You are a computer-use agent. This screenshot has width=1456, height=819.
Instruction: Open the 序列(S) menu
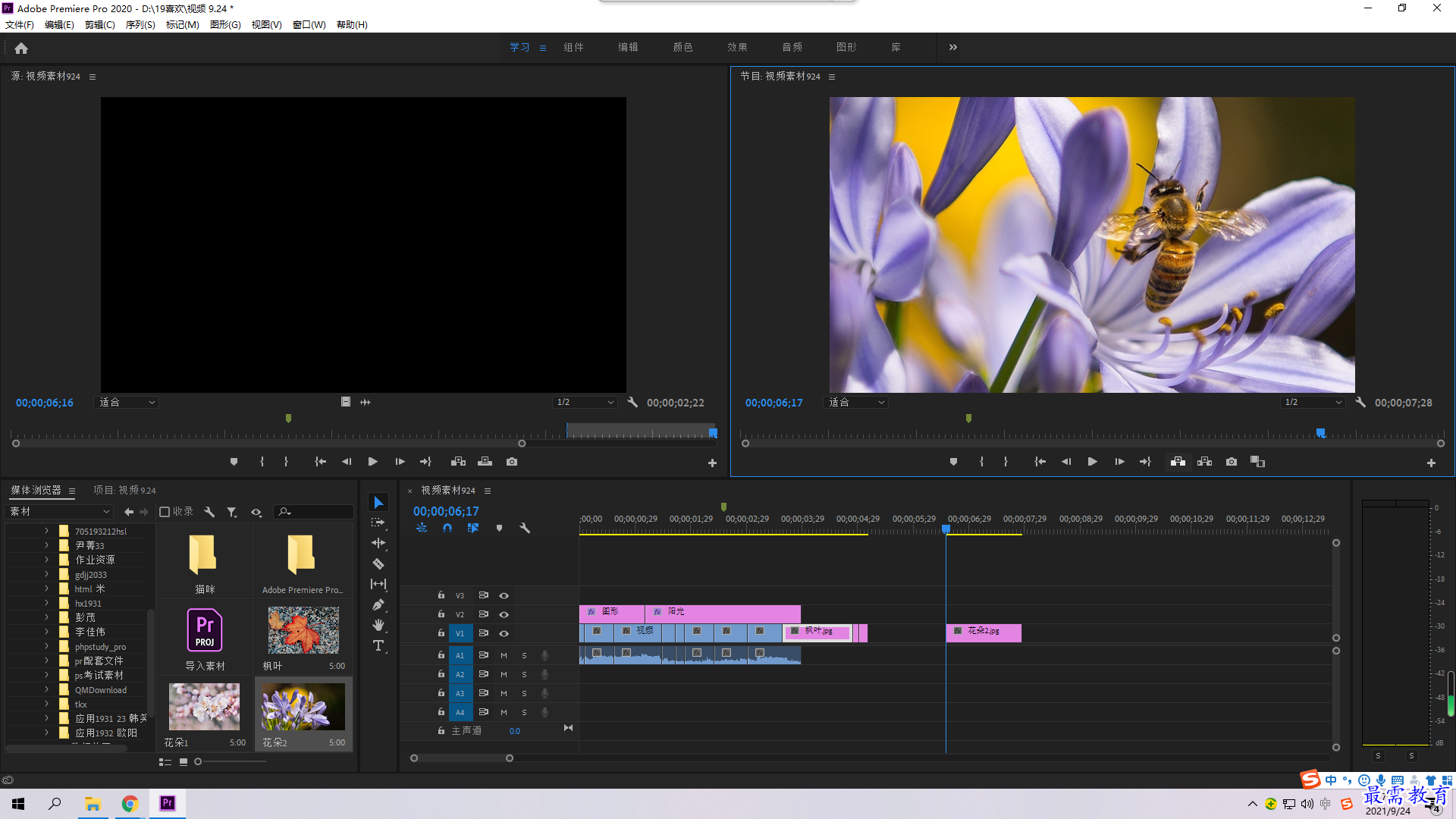click(x=140, y=25)
